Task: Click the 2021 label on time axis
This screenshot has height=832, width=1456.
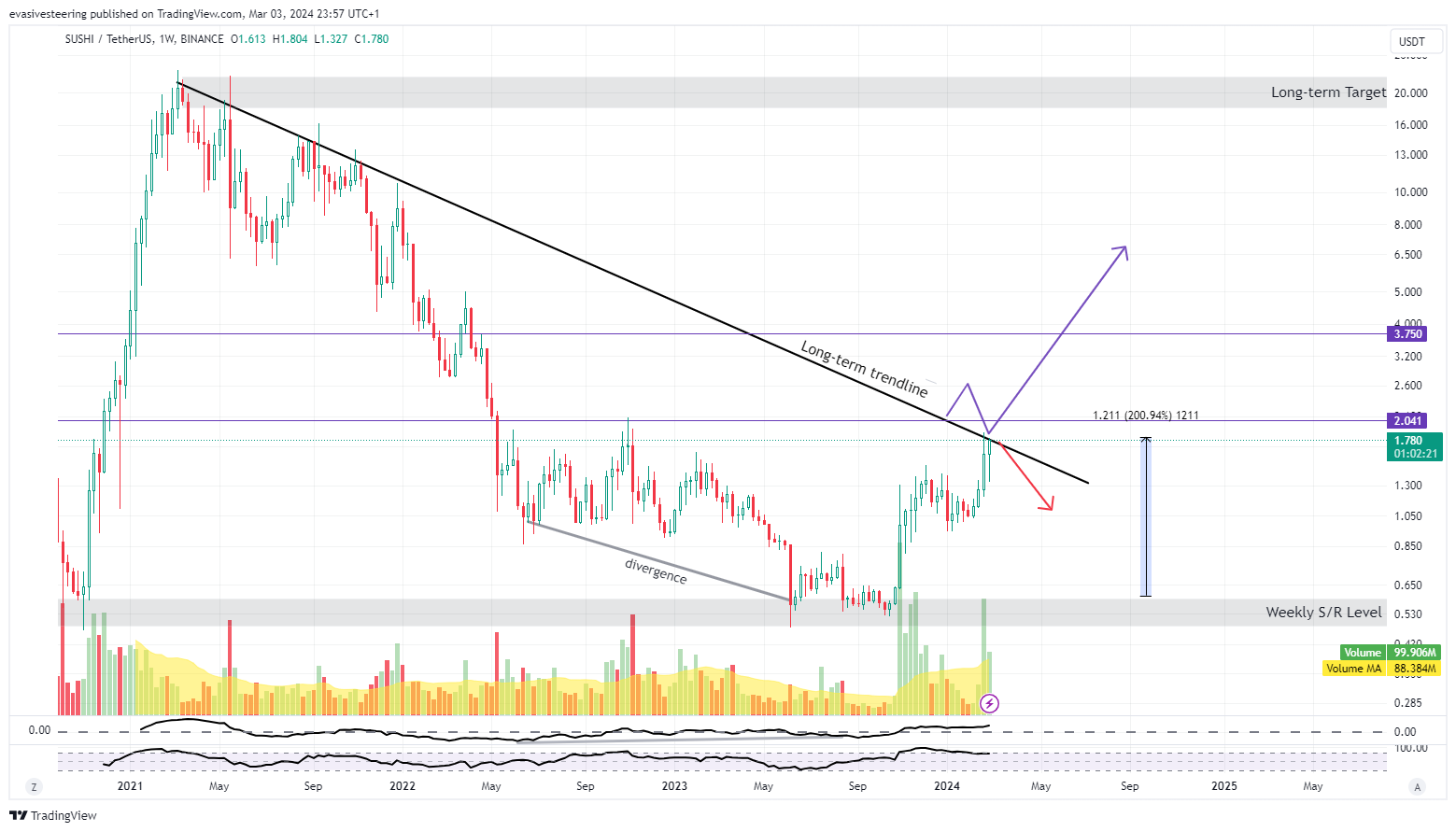Action: 130,786
